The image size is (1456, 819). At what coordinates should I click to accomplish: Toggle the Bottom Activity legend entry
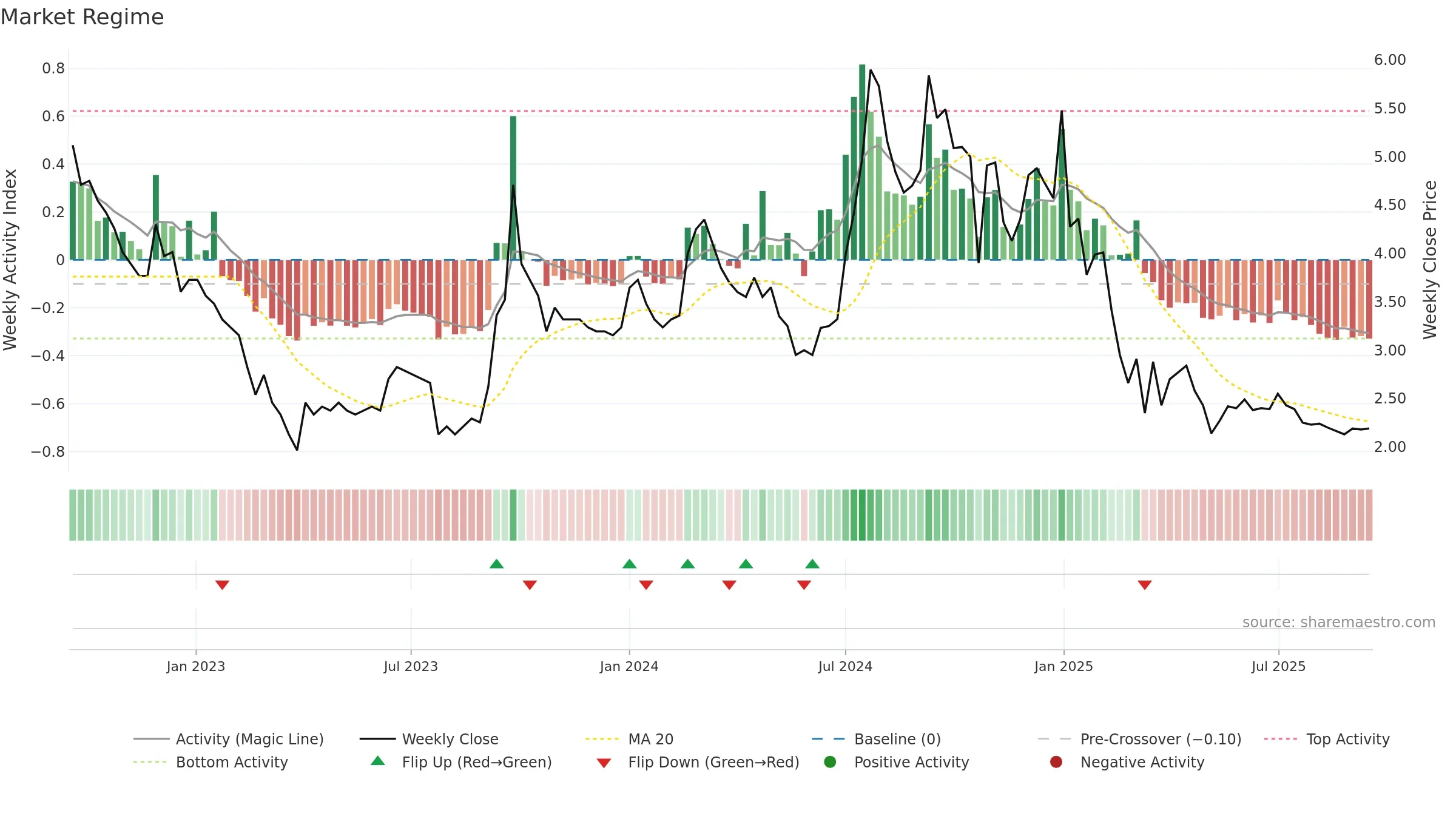[211, 762]
